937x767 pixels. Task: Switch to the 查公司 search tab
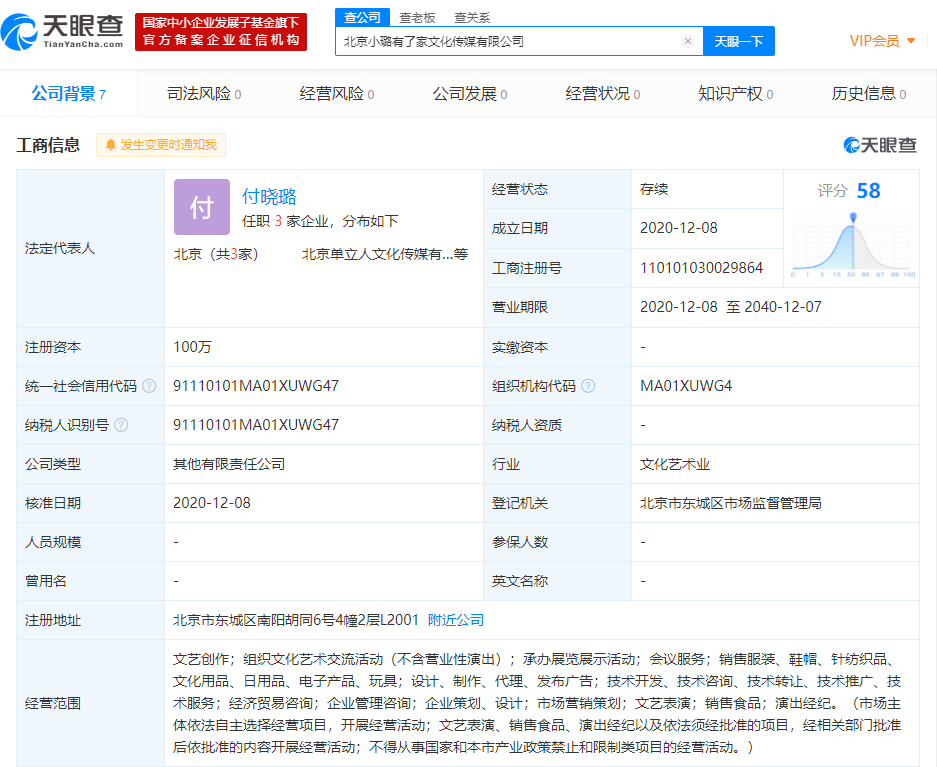[x=362, y=17]
